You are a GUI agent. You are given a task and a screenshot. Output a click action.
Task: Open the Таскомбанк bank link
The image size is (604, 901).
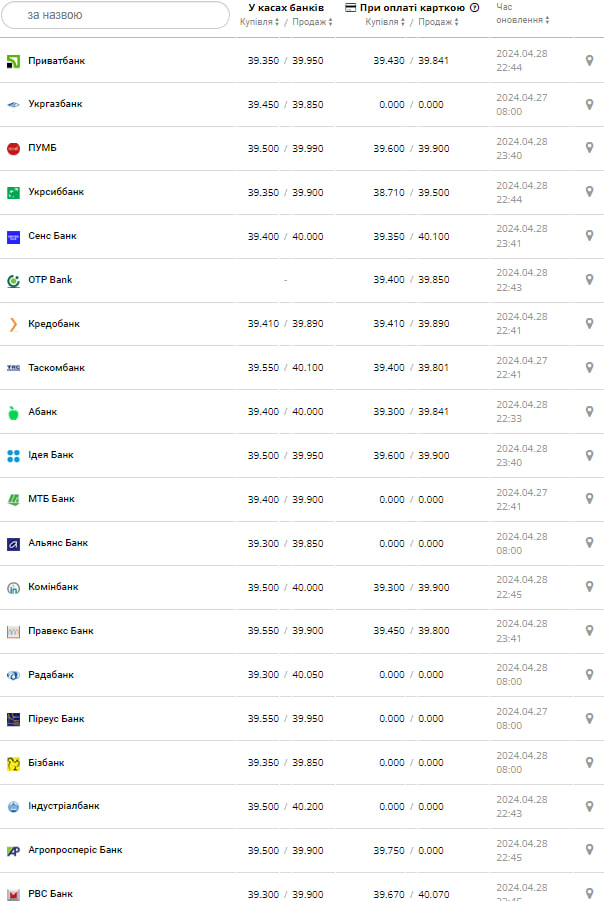coord(56,368)
